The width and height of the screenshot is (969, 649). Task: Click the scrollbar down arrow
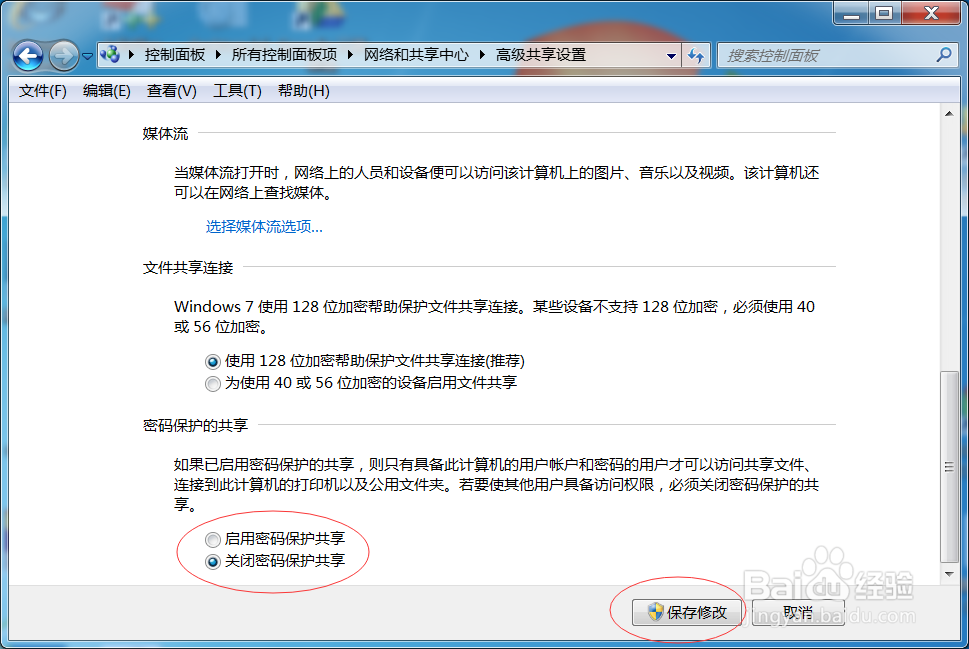tap(949, 574)
